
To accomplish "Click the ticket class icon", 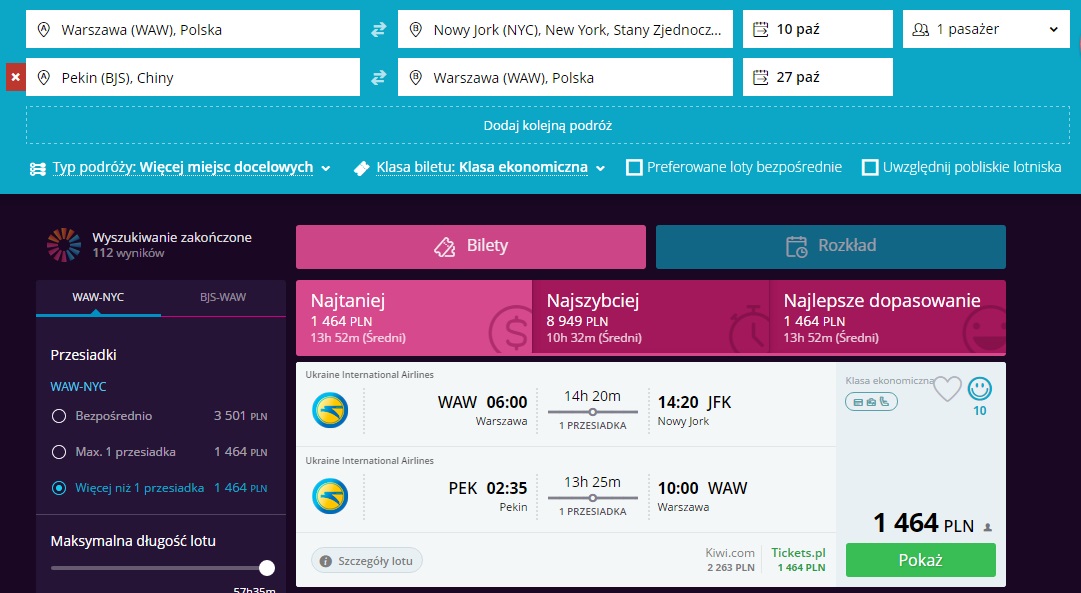I will click(361, 168).
